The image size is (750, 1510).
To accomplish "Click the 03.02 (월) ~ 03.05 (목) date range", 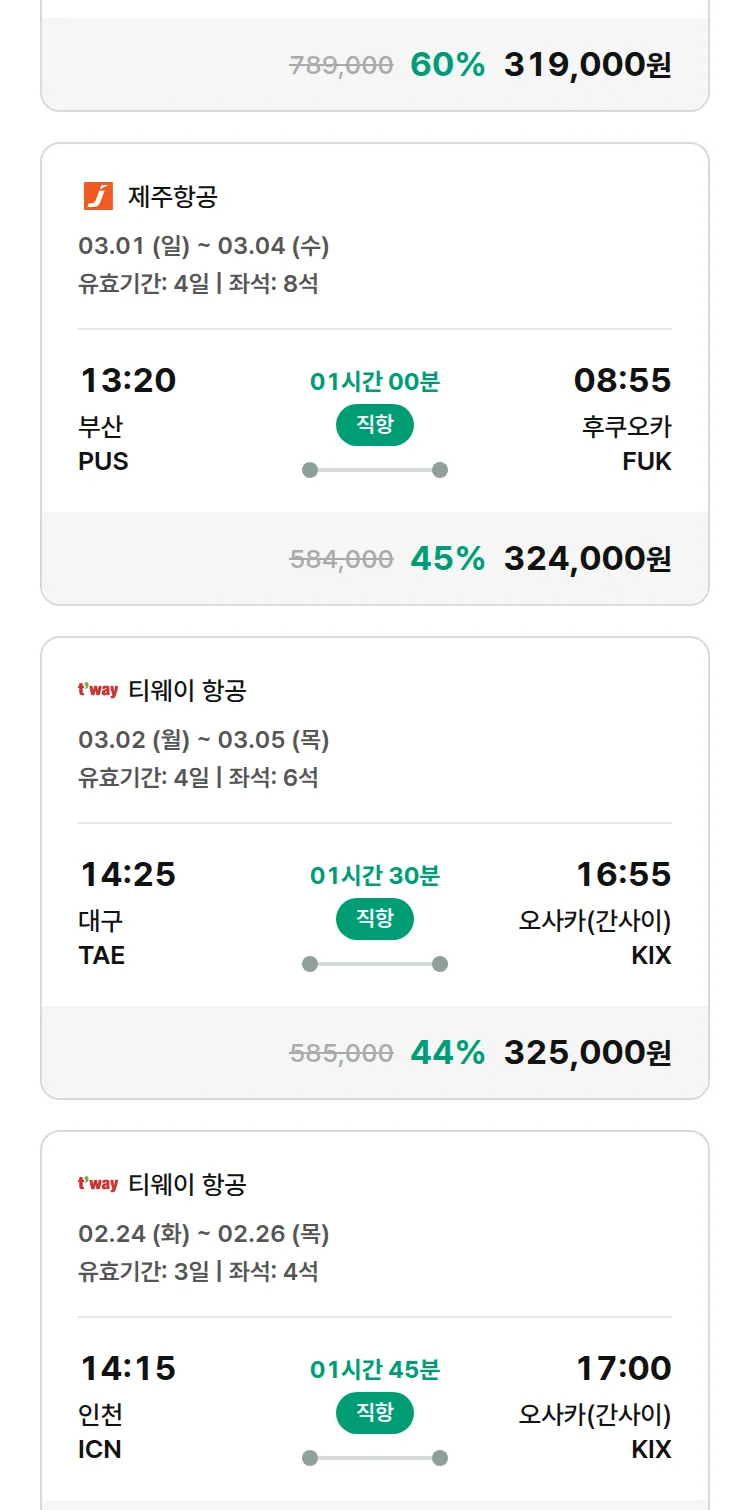I will (x=204, y=740).
